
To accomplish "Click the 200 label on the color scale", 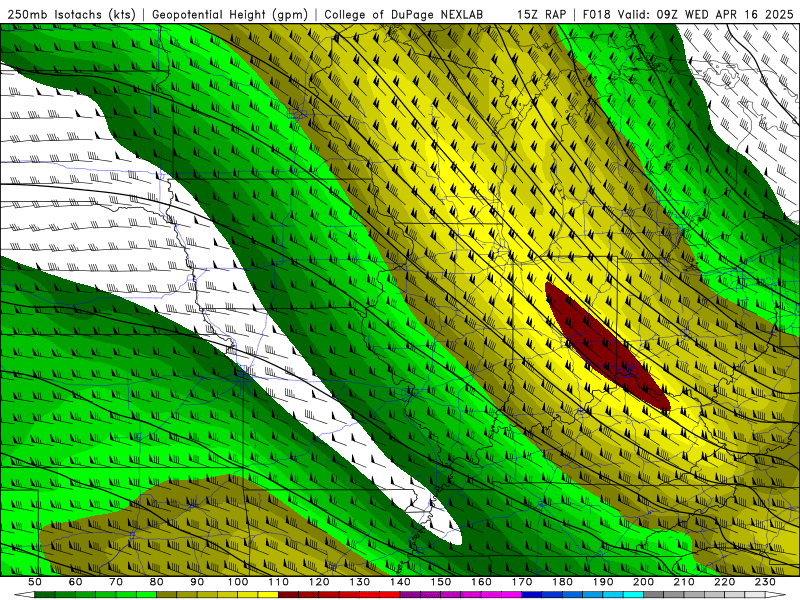I will coord(643,582).
